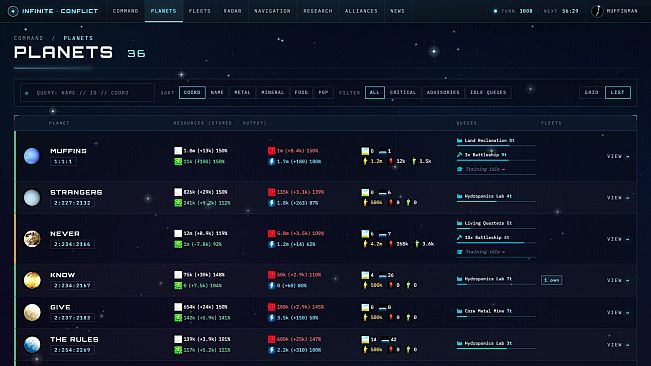Click the white metal icon in Muffins row

(178, 151)
